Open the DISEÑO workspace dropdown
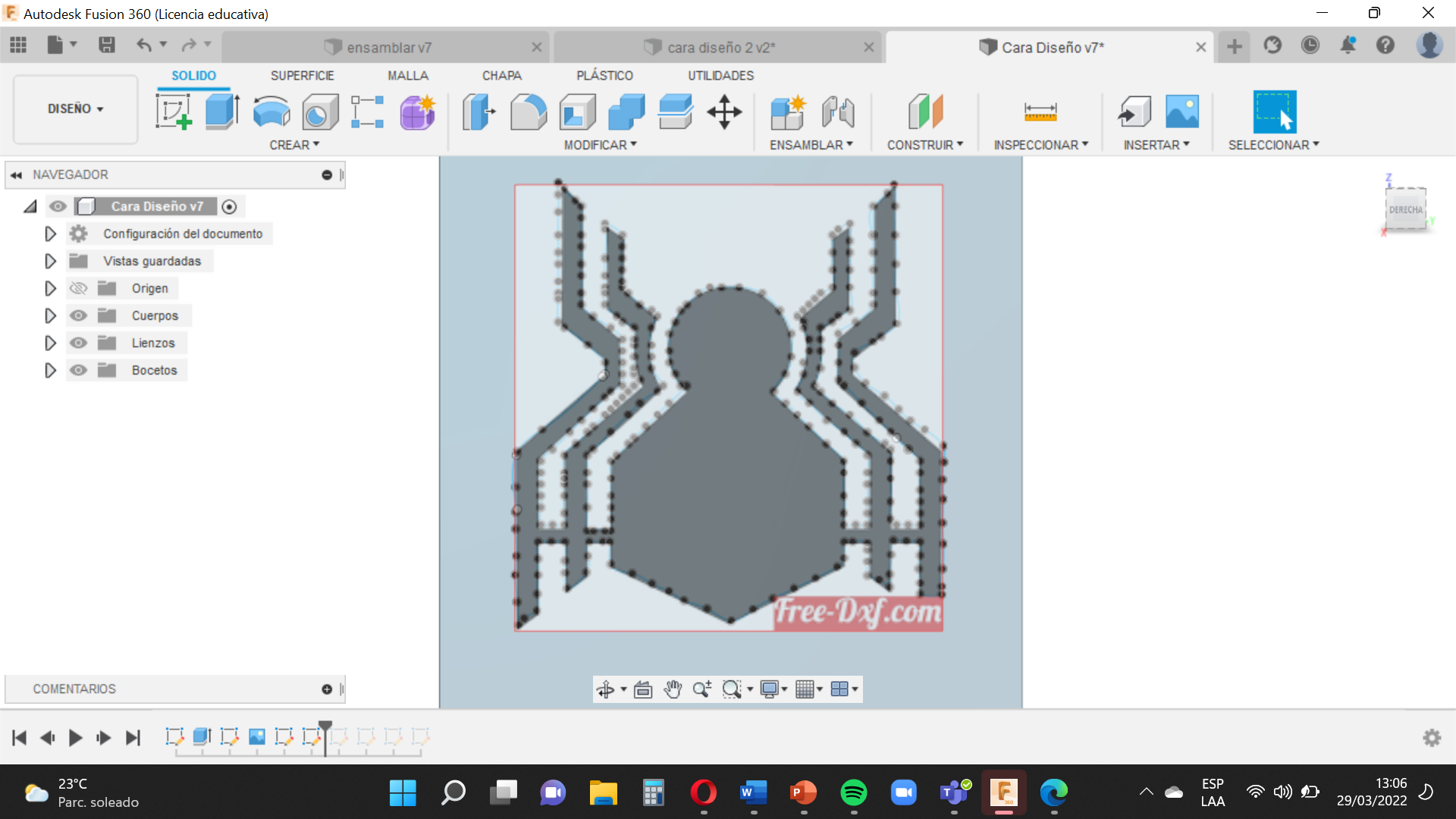 (x=75, y=109)
